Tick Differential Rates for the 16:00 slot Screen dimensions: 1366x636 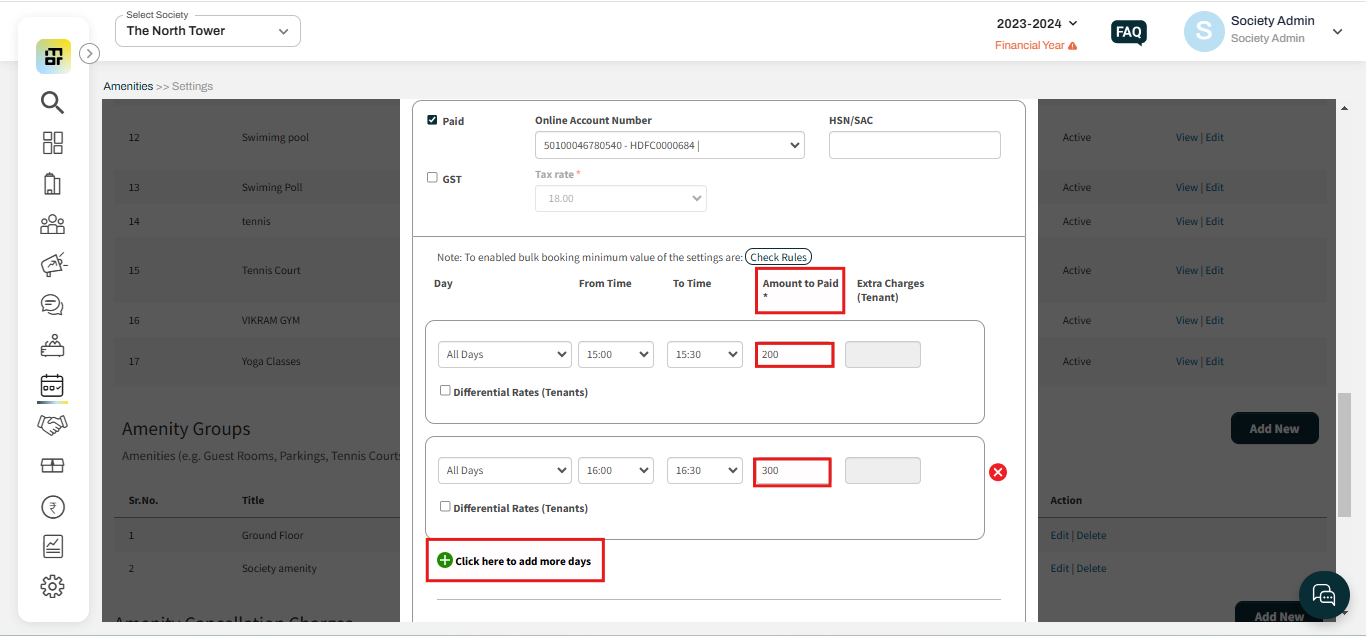coord(445,506)
